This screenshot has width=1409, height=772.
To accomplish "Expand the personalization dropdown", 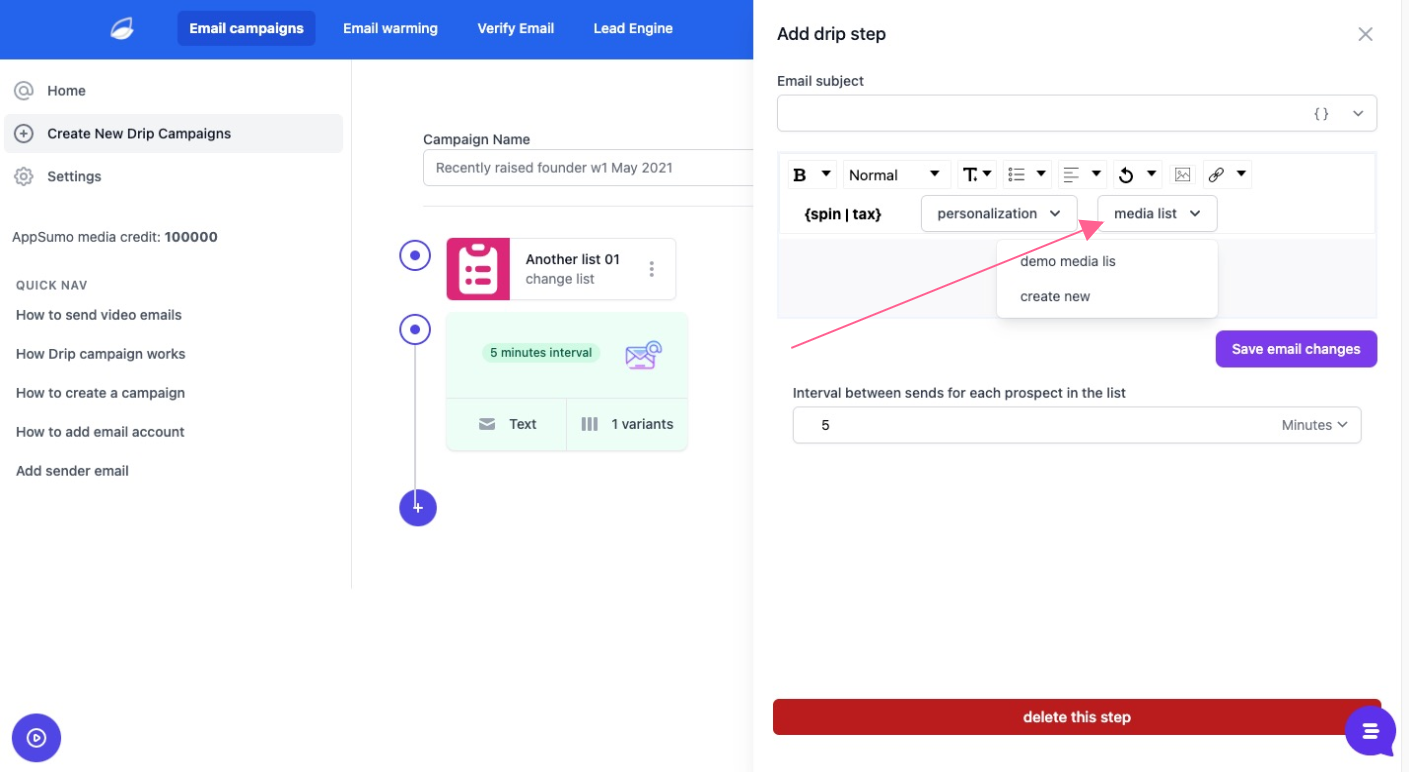I will (998, 214).
